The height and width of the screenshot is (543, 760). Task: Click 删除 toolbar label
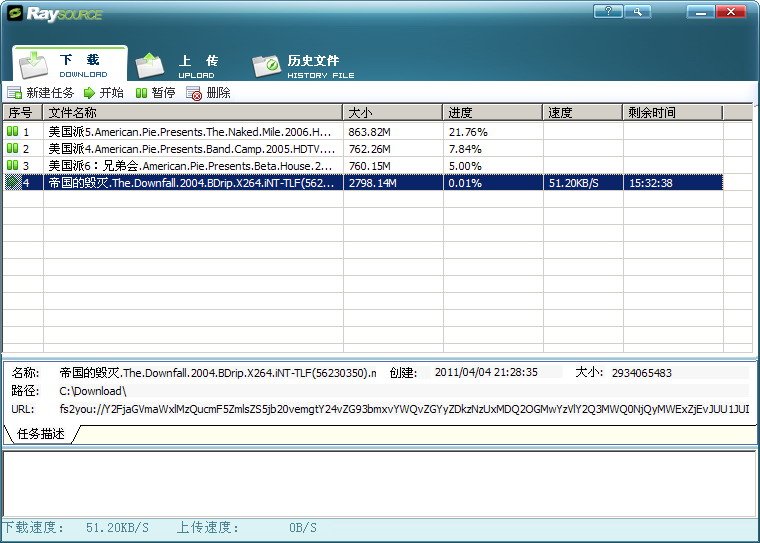pos(218,93)
